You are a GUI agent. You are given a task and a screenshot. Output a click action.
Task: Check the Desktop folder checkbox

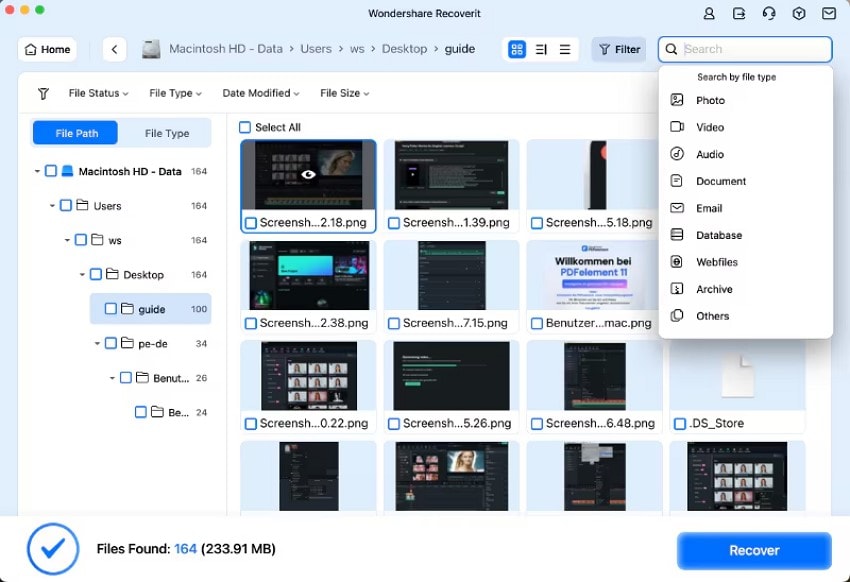pyautogui.click(x=96, y=275)
